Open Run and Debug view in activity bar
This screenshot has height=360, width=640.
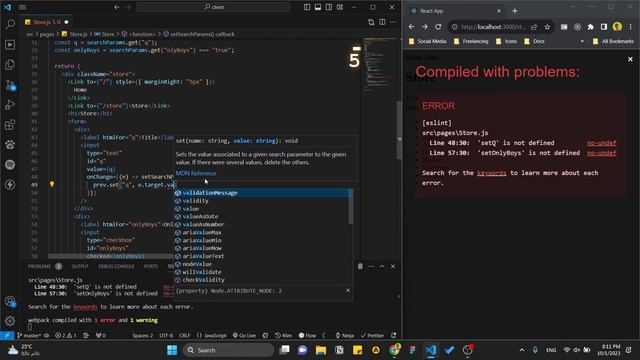[x=10, y=104]
